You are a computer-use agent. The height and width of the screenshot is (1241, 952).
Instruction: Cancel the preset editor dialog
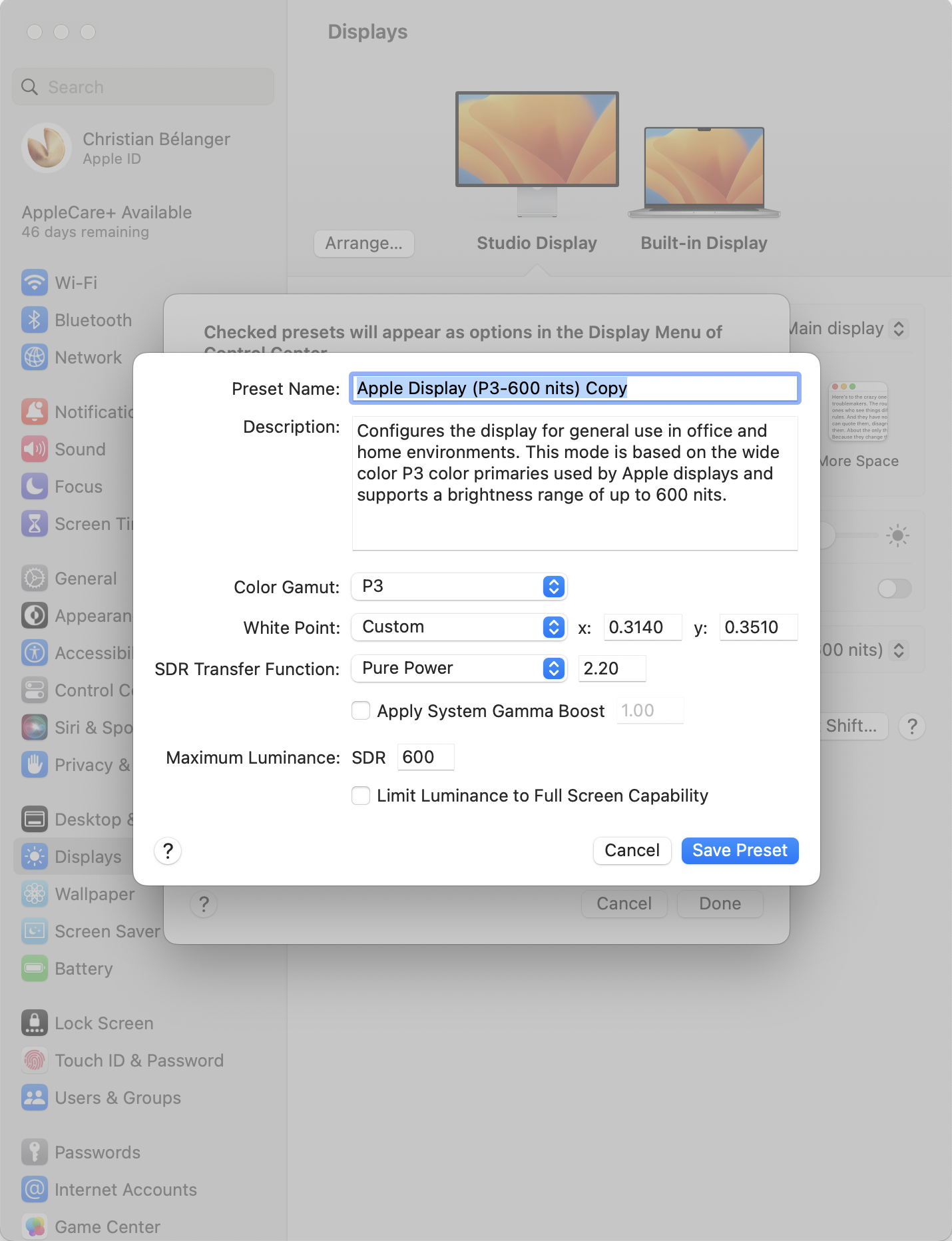(x=632, y=851)
